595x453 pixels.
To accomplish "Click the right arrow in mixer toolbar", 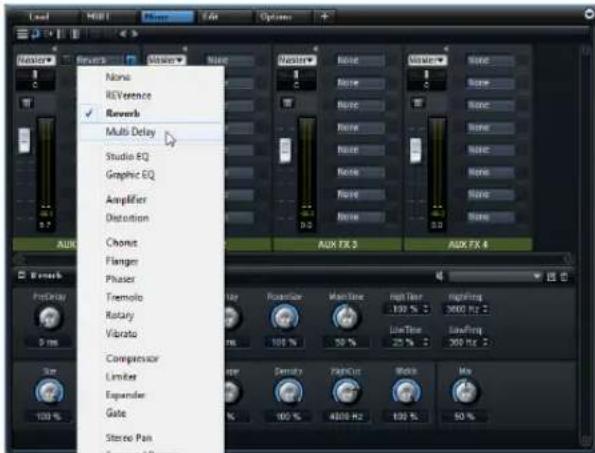I will tap(134, 34).
